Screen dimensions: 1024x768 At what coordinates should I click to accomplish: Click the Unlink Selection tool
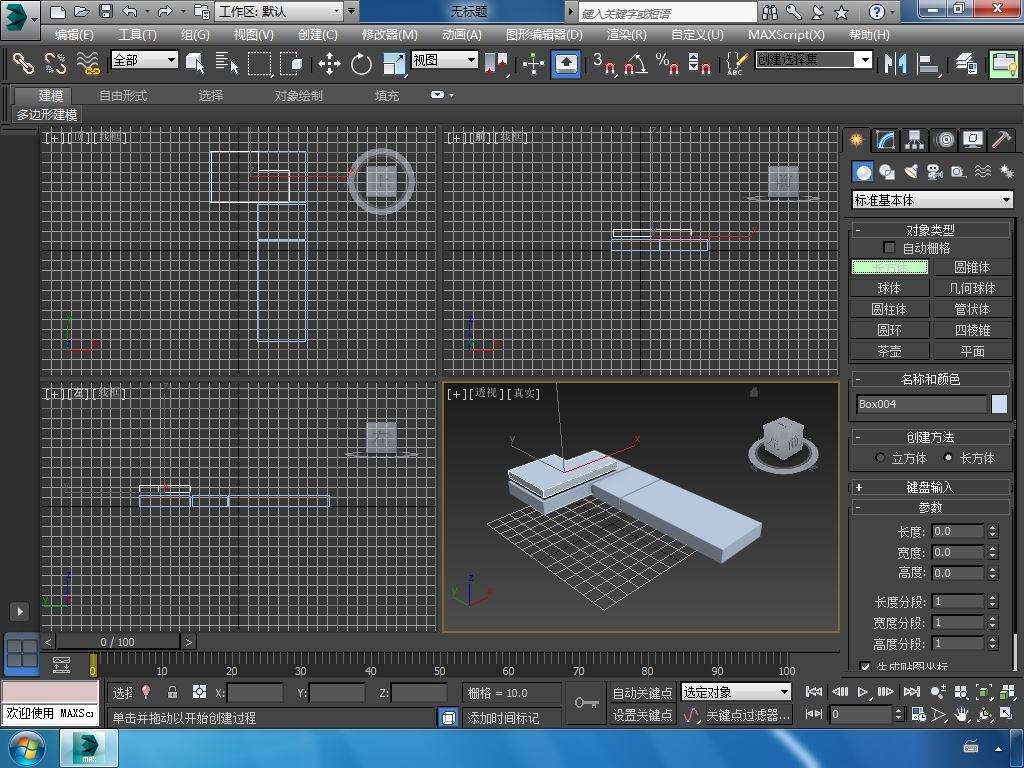(x=56, y=63)
